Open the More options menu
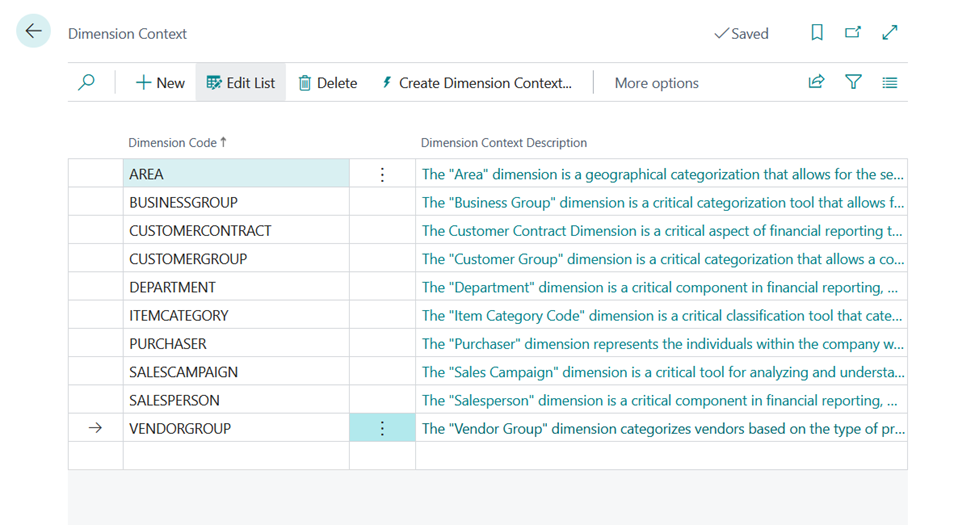Screen dimensions: 975x525 tap(656, 83)
